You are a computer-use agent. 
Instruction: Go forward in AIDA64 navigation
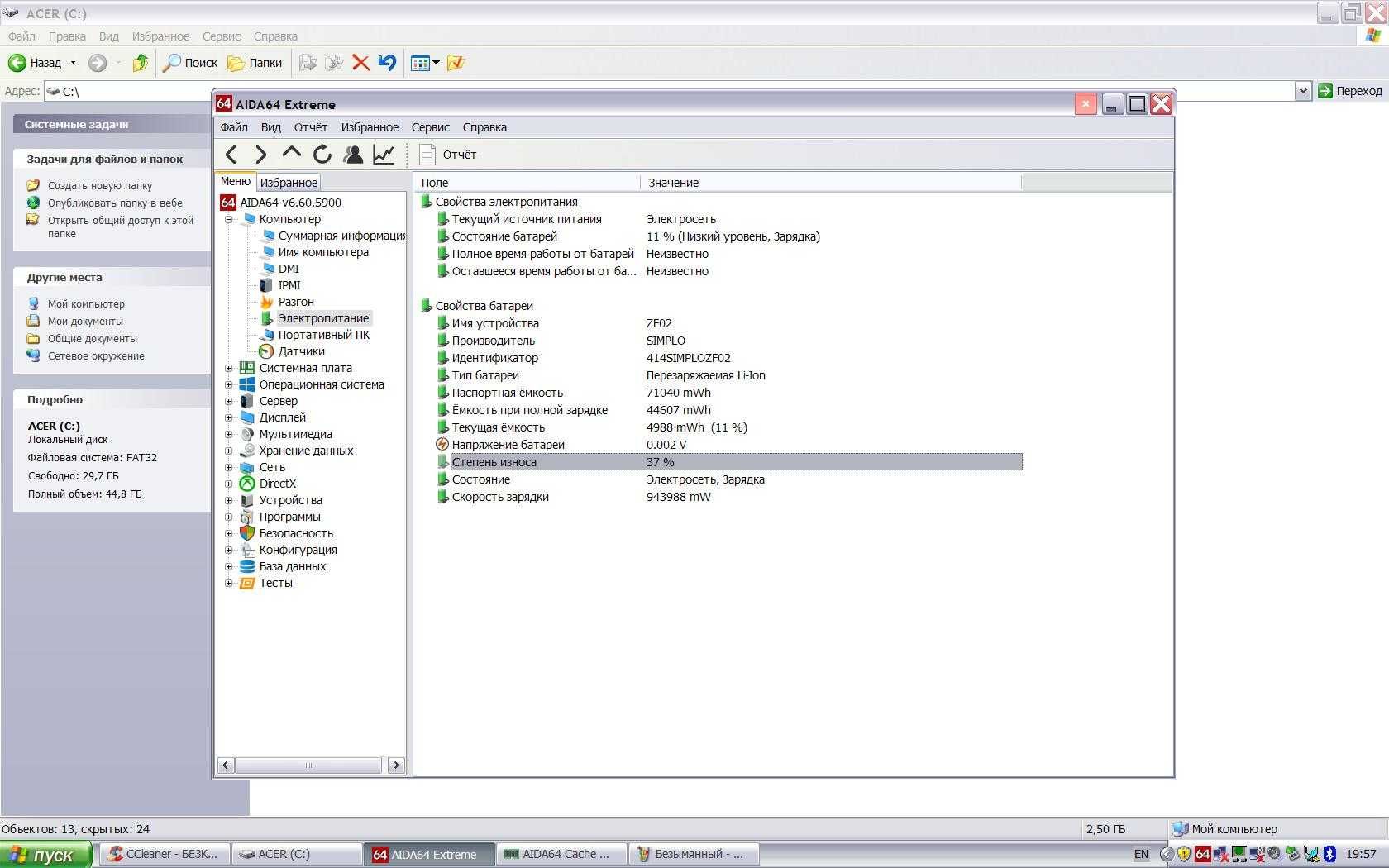261,155
